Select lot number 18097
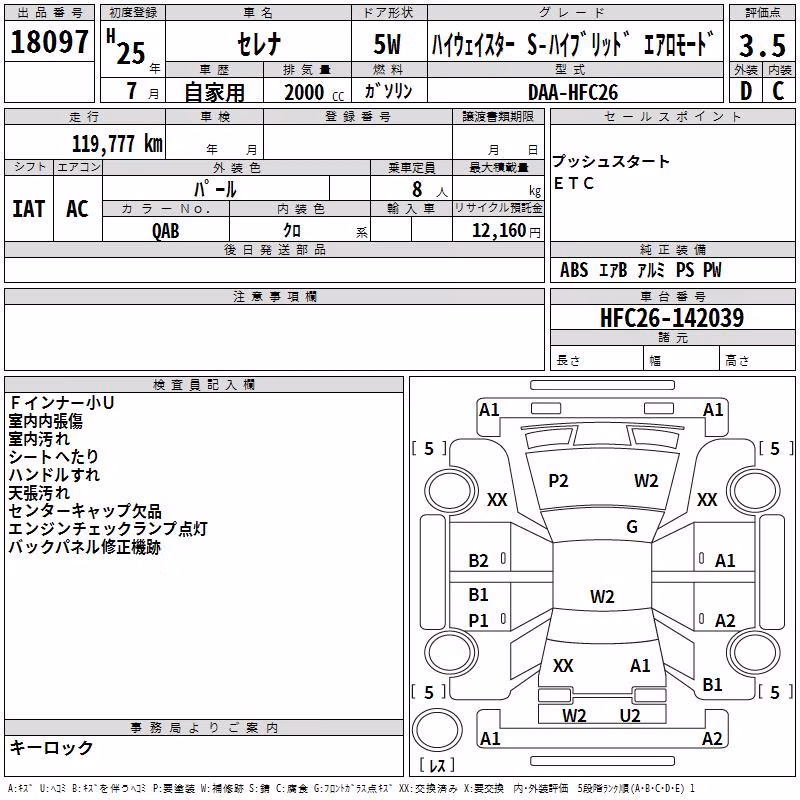800x800 pixels. click(x=49, y=42)
